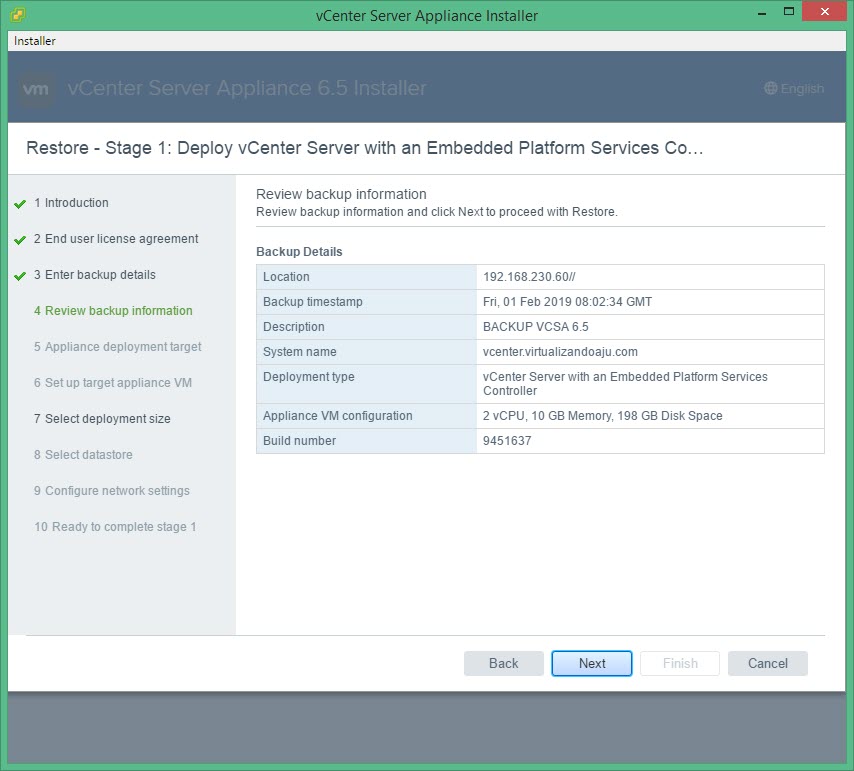Image resolution: width=854 pixels, height=771 pixels.
Task: Click the Back button
Action: point(504,663)
